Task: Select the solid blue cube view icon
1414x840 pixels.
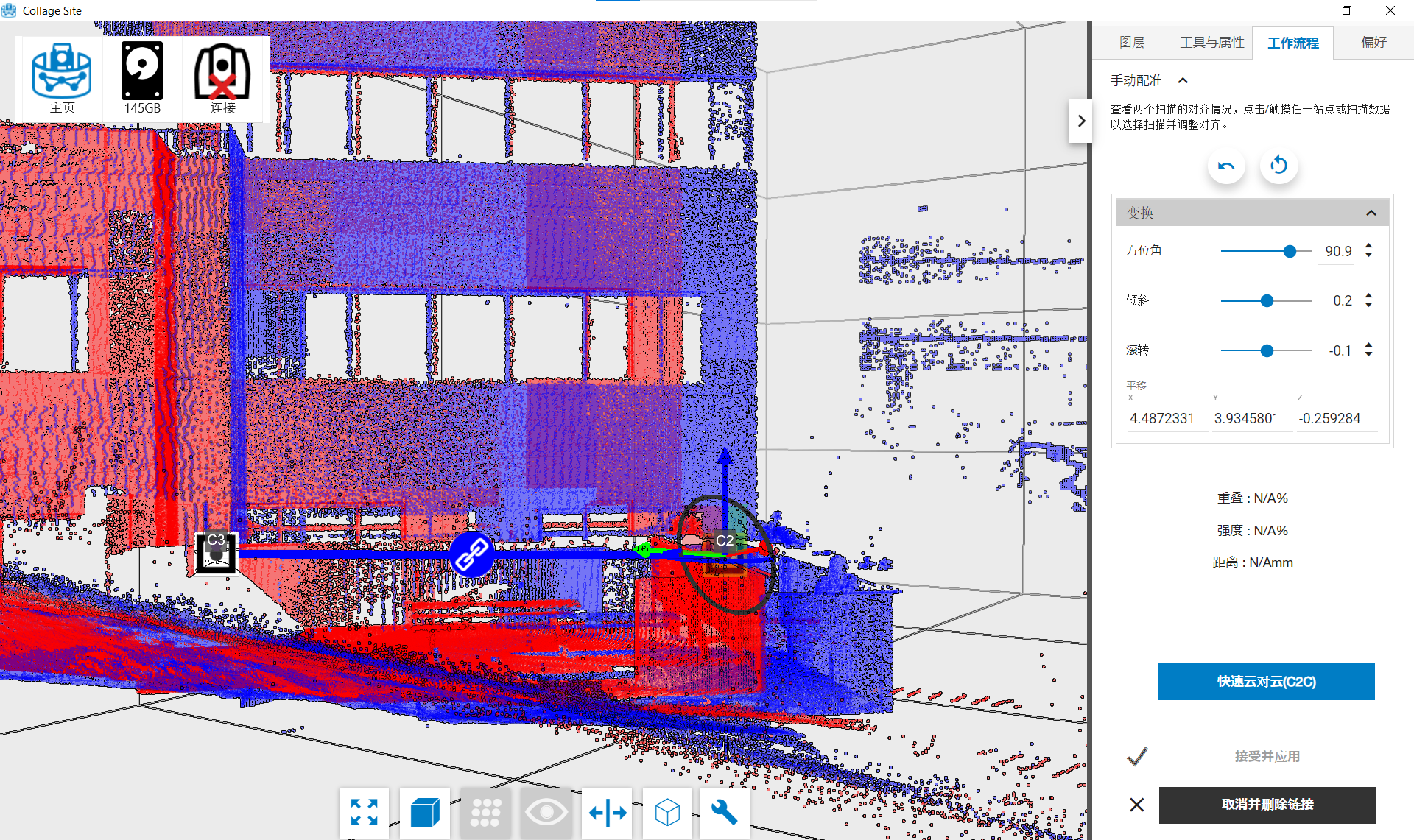Action: click(x=425, y=813)
